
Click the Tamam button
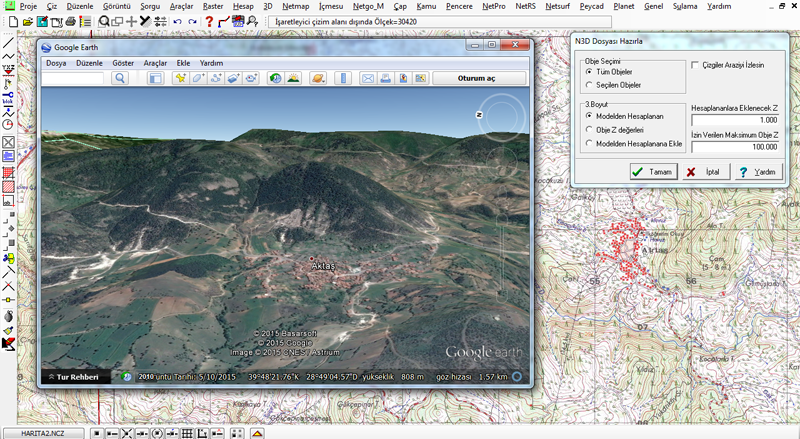(x=654, y=172)
